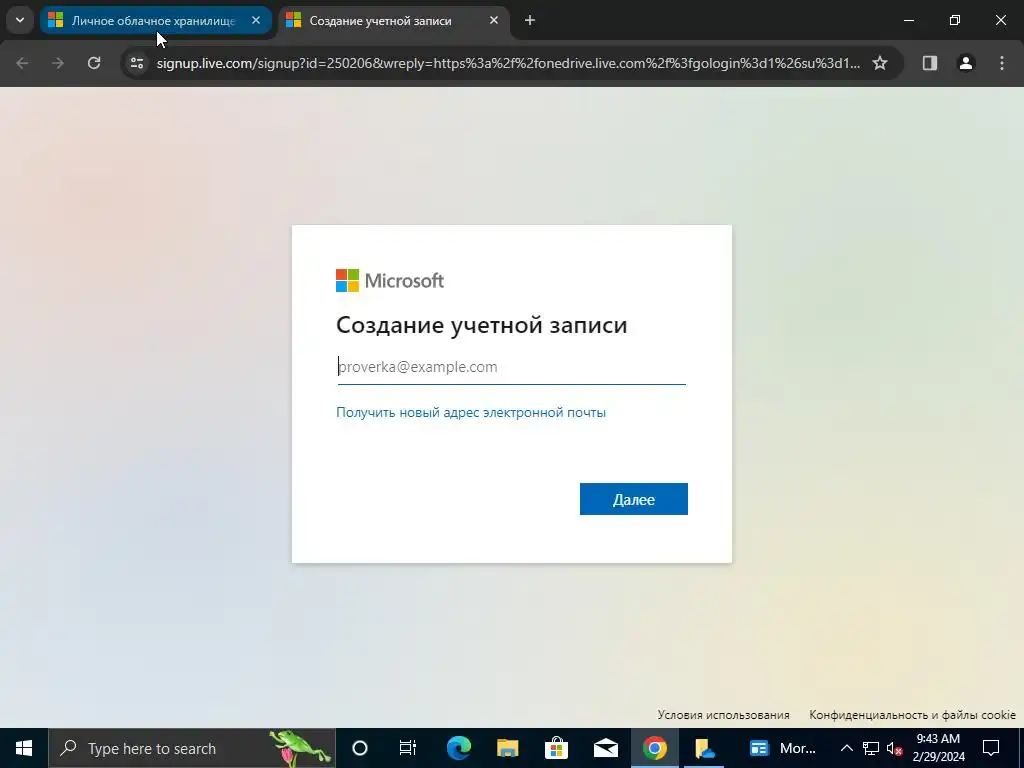The height and width of the screenshot is (768, 1024).
Task: Open Mail app from taskbar
Action: click(605, 748)
